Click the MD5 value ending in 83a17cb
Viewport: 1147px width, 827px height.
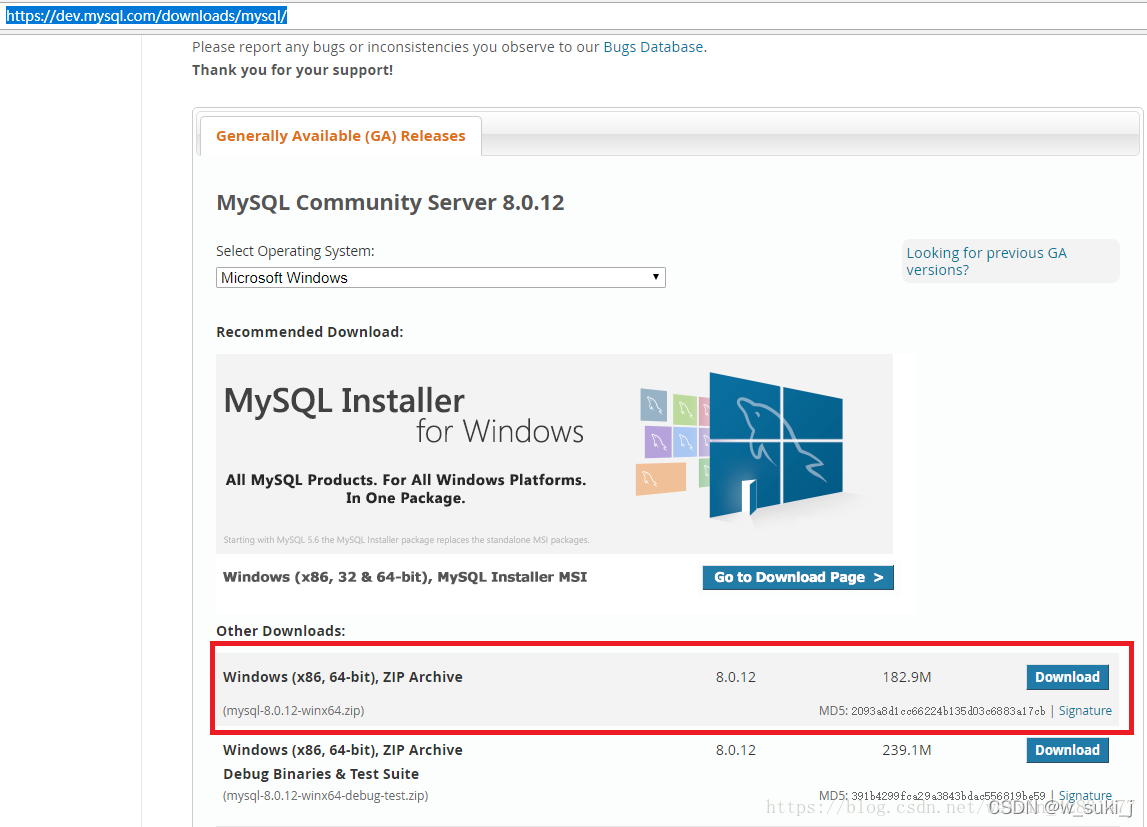948,711
